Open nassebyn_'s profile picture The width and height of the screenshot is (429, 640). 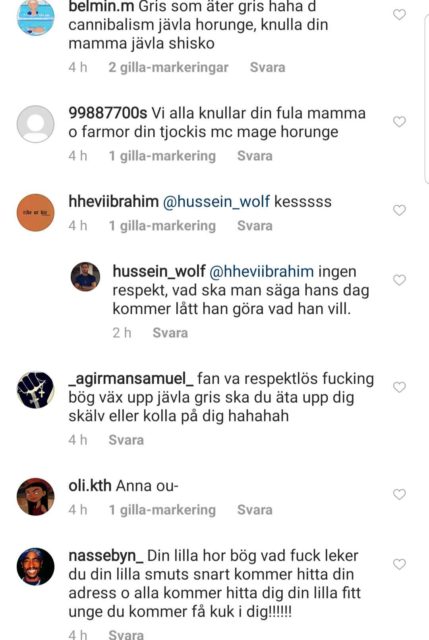[36, 567]
